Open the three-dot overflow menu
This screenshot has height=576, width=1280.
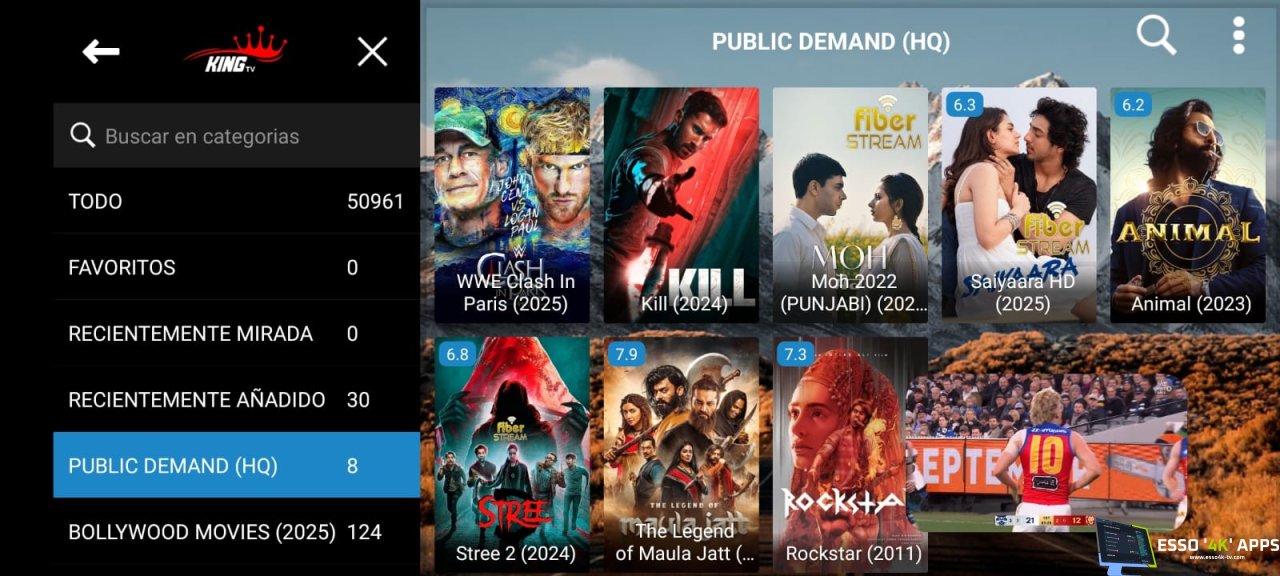[x=1239, y=36]
